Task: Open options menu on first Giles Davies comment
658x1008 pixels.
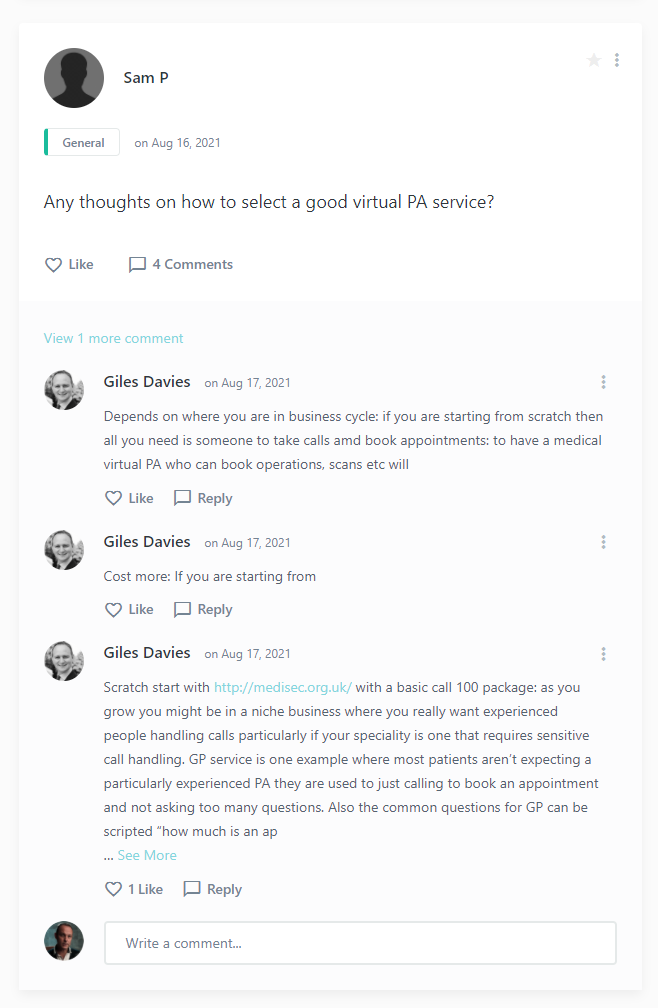Action: (604, 382)
